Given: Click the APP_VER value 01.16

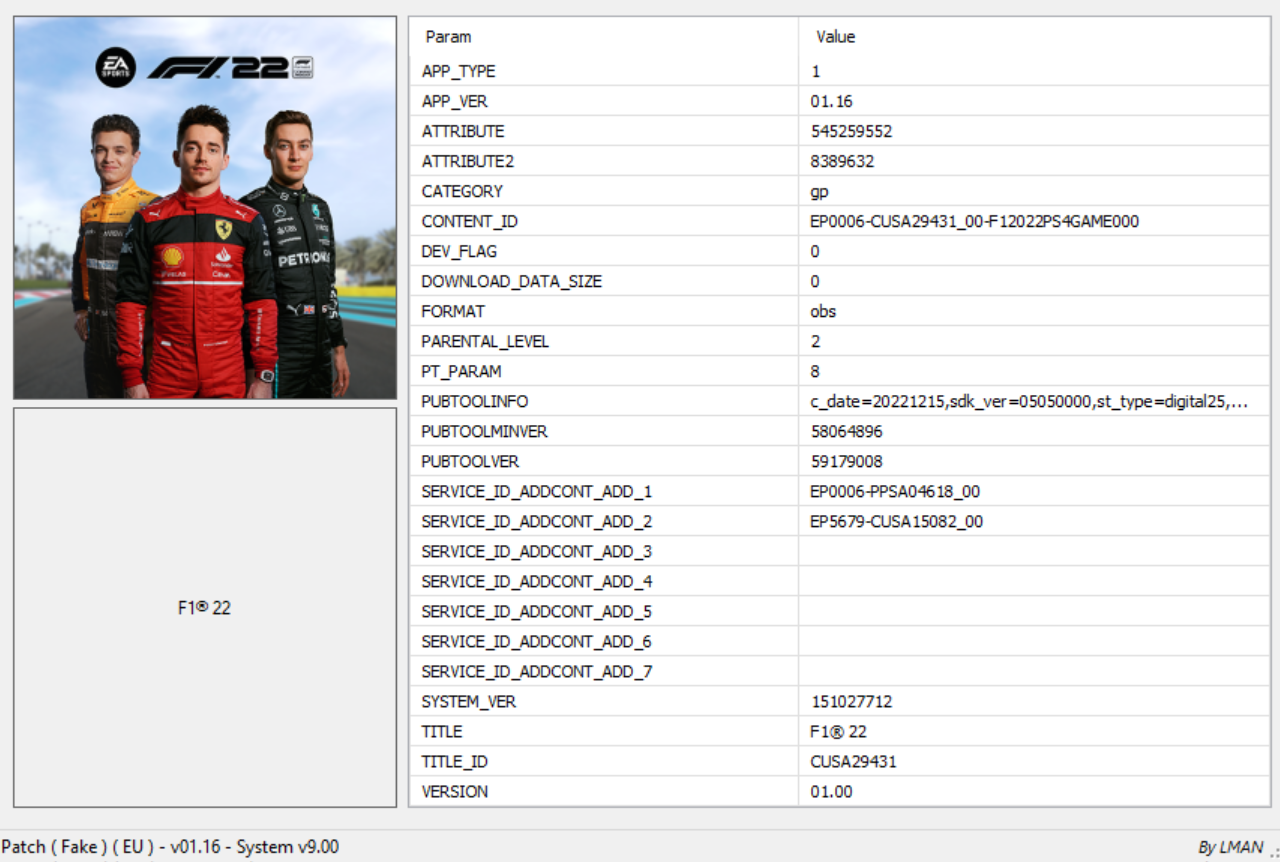Looking at the screenshot, I should click(831, 101).
